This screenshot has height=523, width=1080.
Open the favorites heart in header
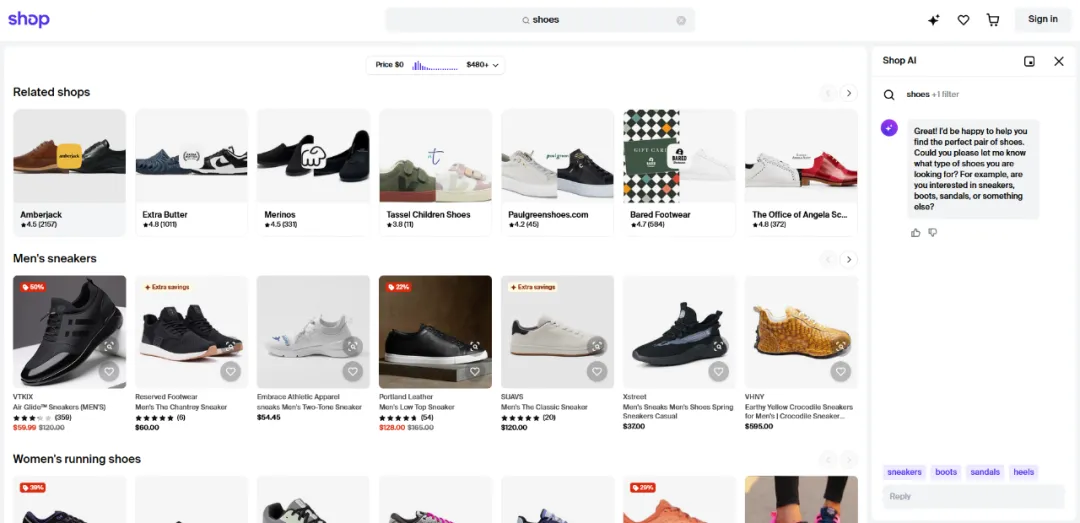point(963,20)
